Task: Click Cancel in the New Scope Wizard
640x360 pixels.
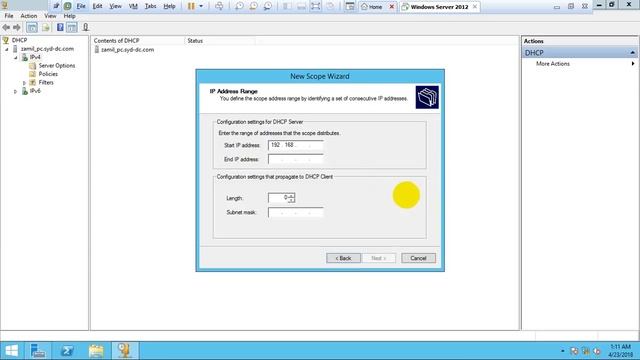Action: (418, 258)
